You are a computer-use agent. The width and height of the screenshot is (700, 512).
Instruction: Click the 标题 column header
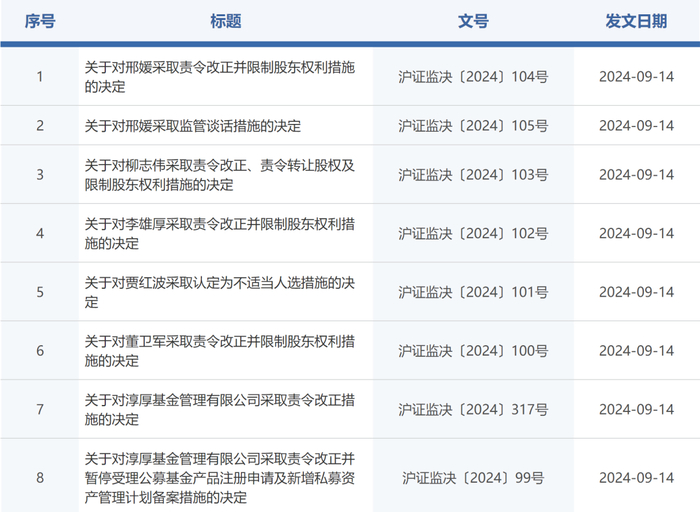pyautogui.click(x=226, y=21)
